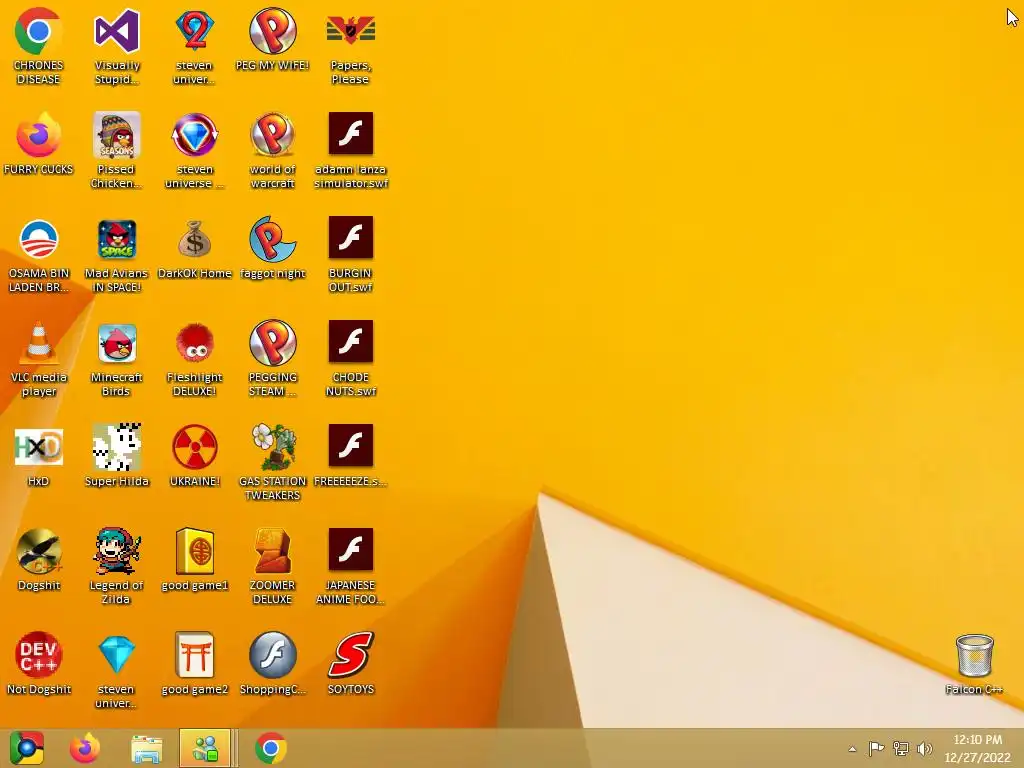Image resolution: width=1024 pixels, height=768 pixels.
Task: Select the world of warcraft shortcut
Action: [x=272, y=150]
